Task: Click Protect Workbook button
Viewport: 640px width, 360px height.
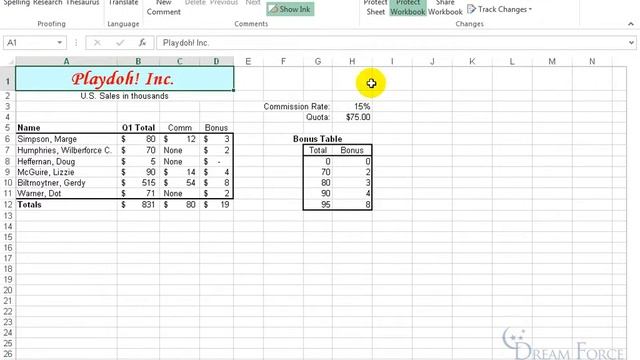Action: pyautogui.click(x=407, y=8)
